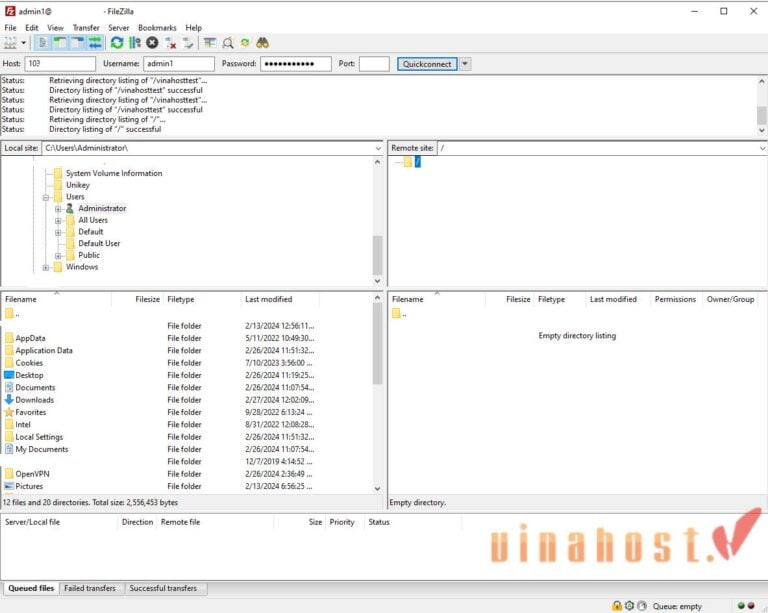Open the Remote site path dropdown
Screen dimensions: 768x613
[763, 148]
